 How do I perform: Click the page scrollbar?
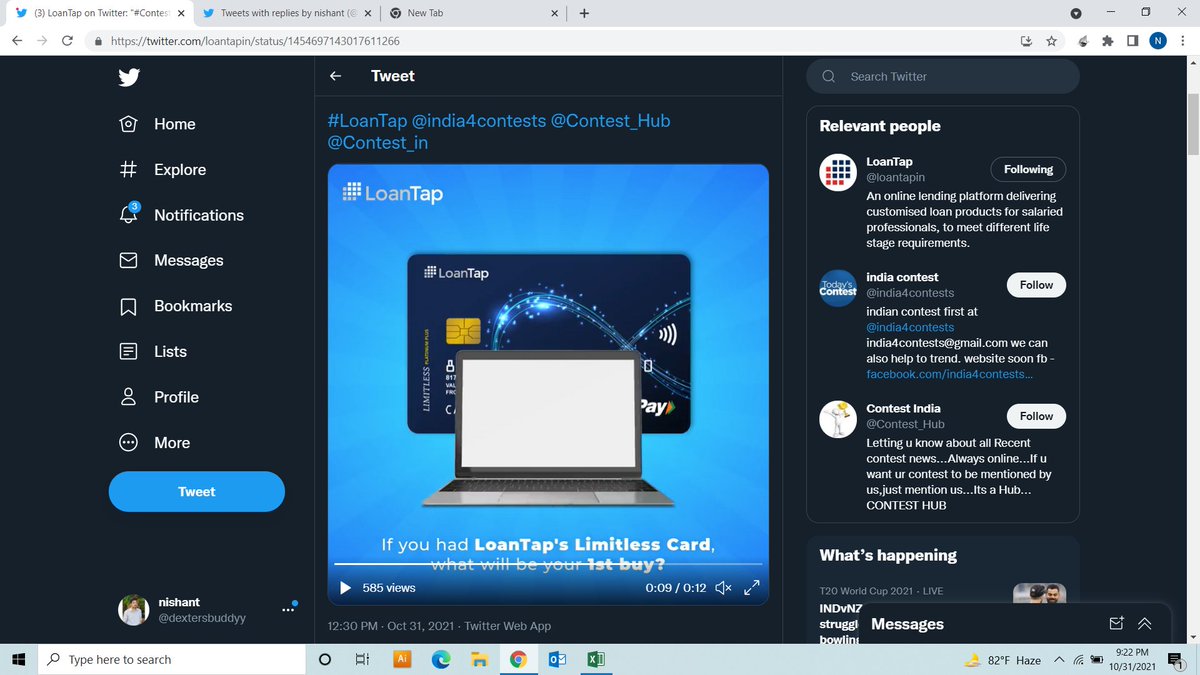[x=1192, y=125]
